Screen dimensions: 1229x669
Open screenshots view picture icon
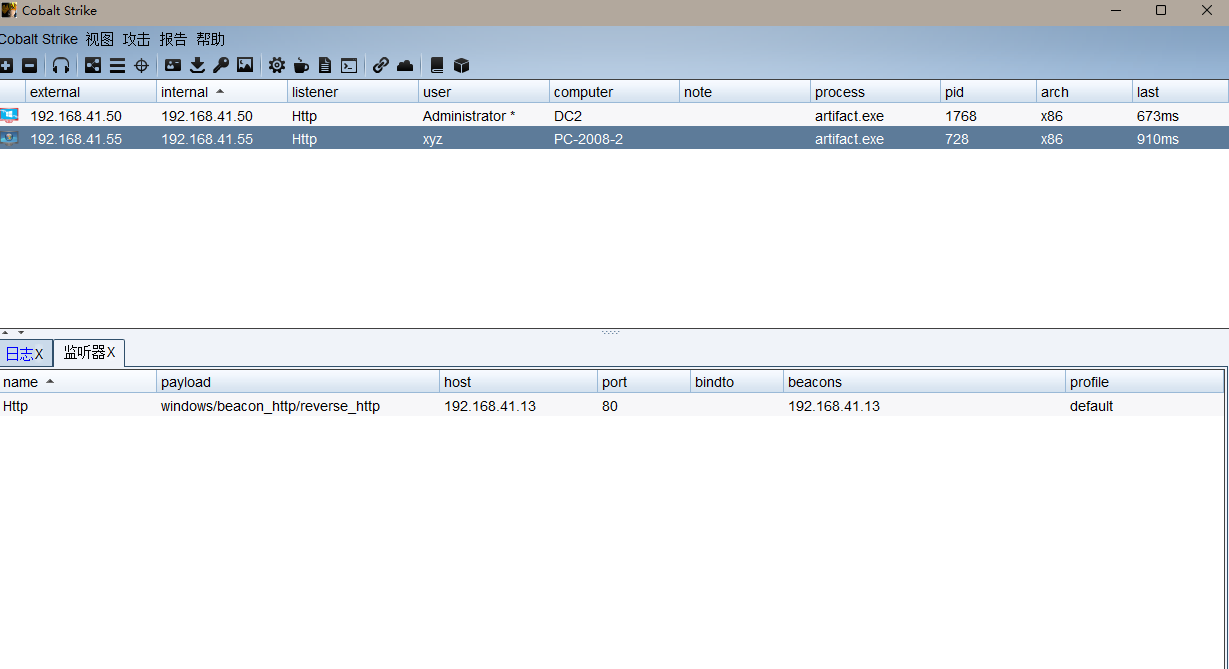point(245,65)
